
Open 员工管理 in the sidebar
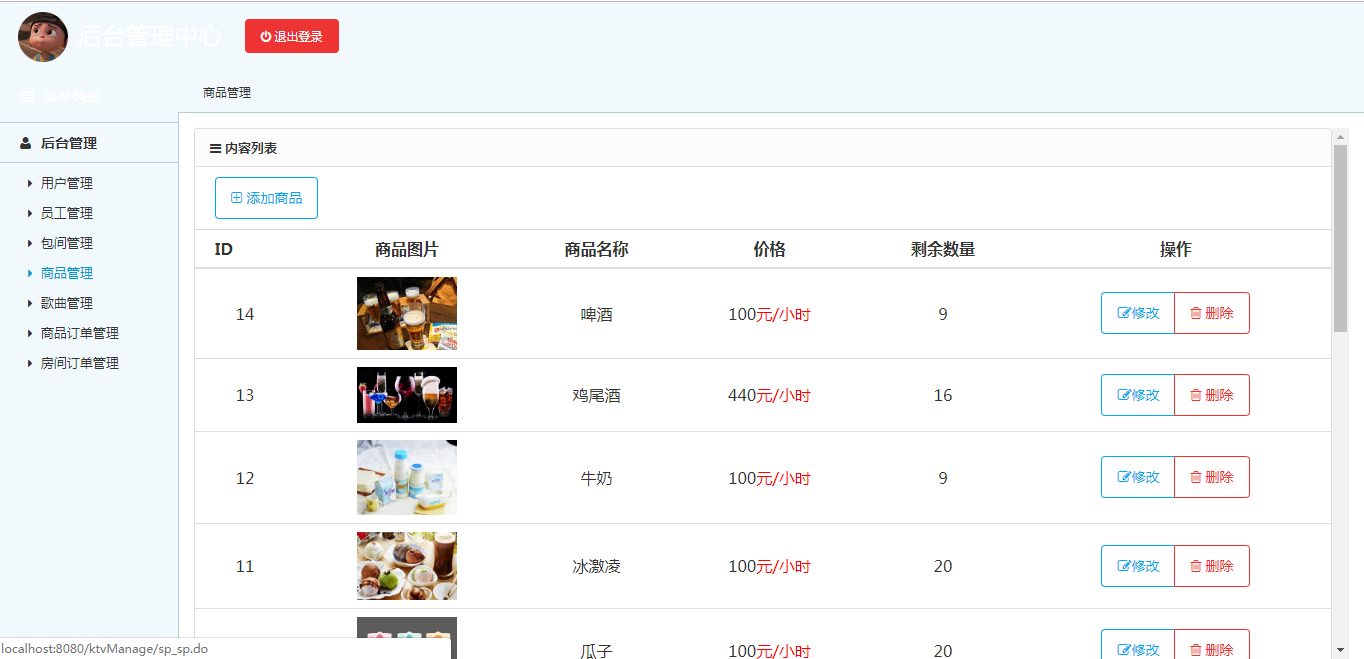pos(67,213)
